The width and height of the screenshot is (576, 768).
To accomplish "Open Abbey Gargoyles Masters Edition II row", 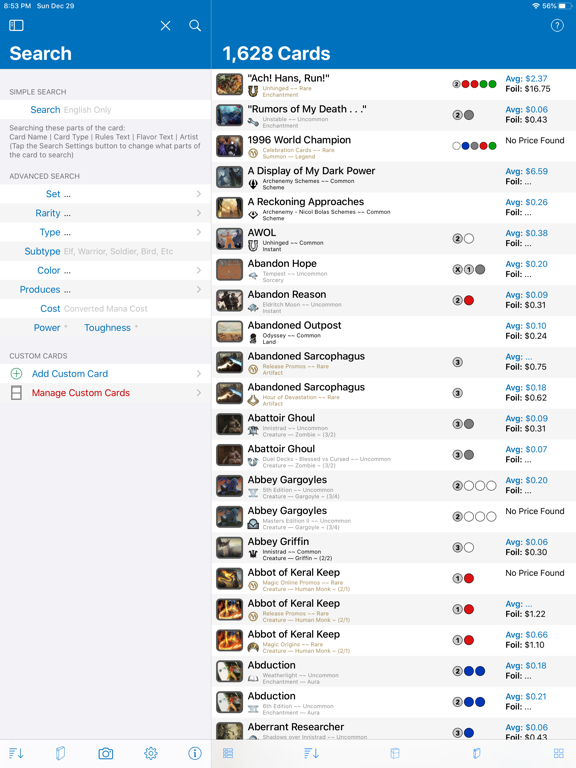I will (394, 516).
